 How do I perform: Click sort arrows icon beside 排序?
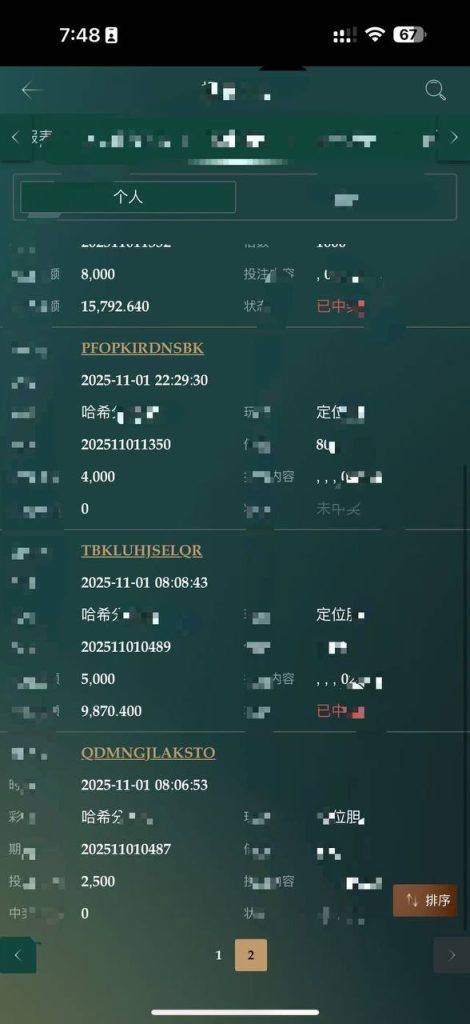pyautogui.click(x=412, y=901)
